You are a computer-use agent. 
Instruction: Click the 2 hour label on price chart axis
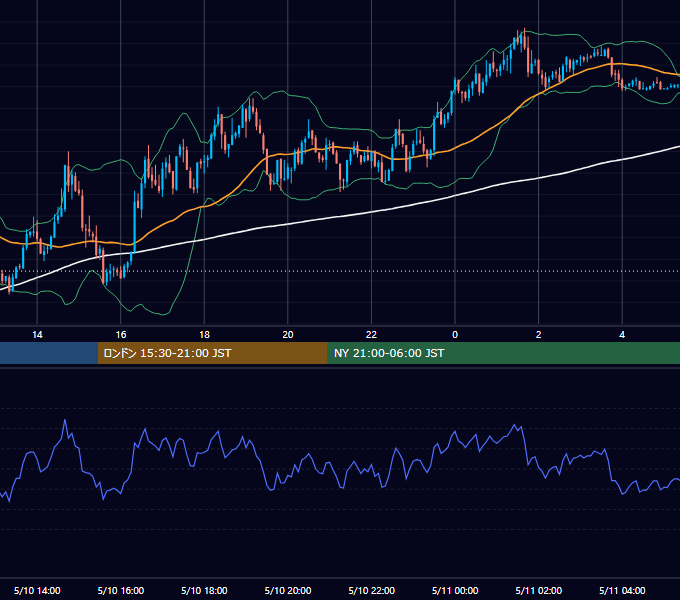click(539, 335)
